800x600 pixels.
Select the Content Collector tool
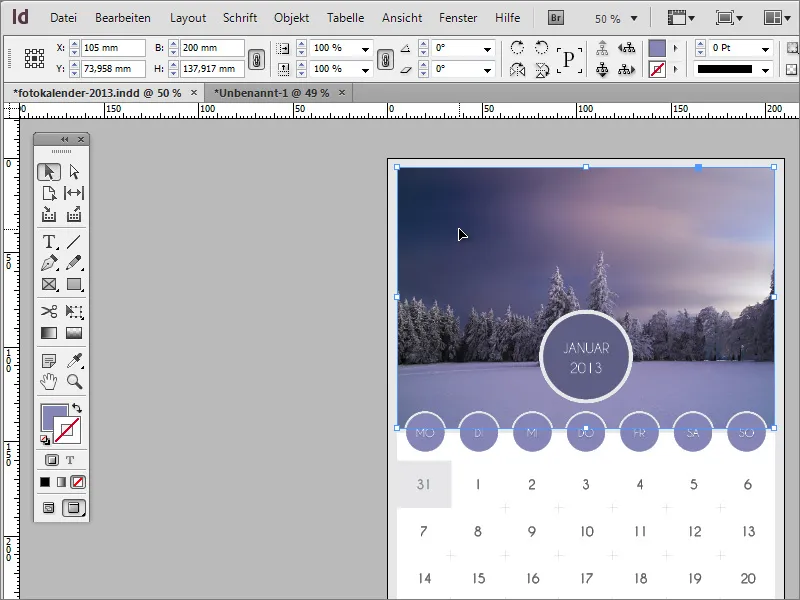49,214
